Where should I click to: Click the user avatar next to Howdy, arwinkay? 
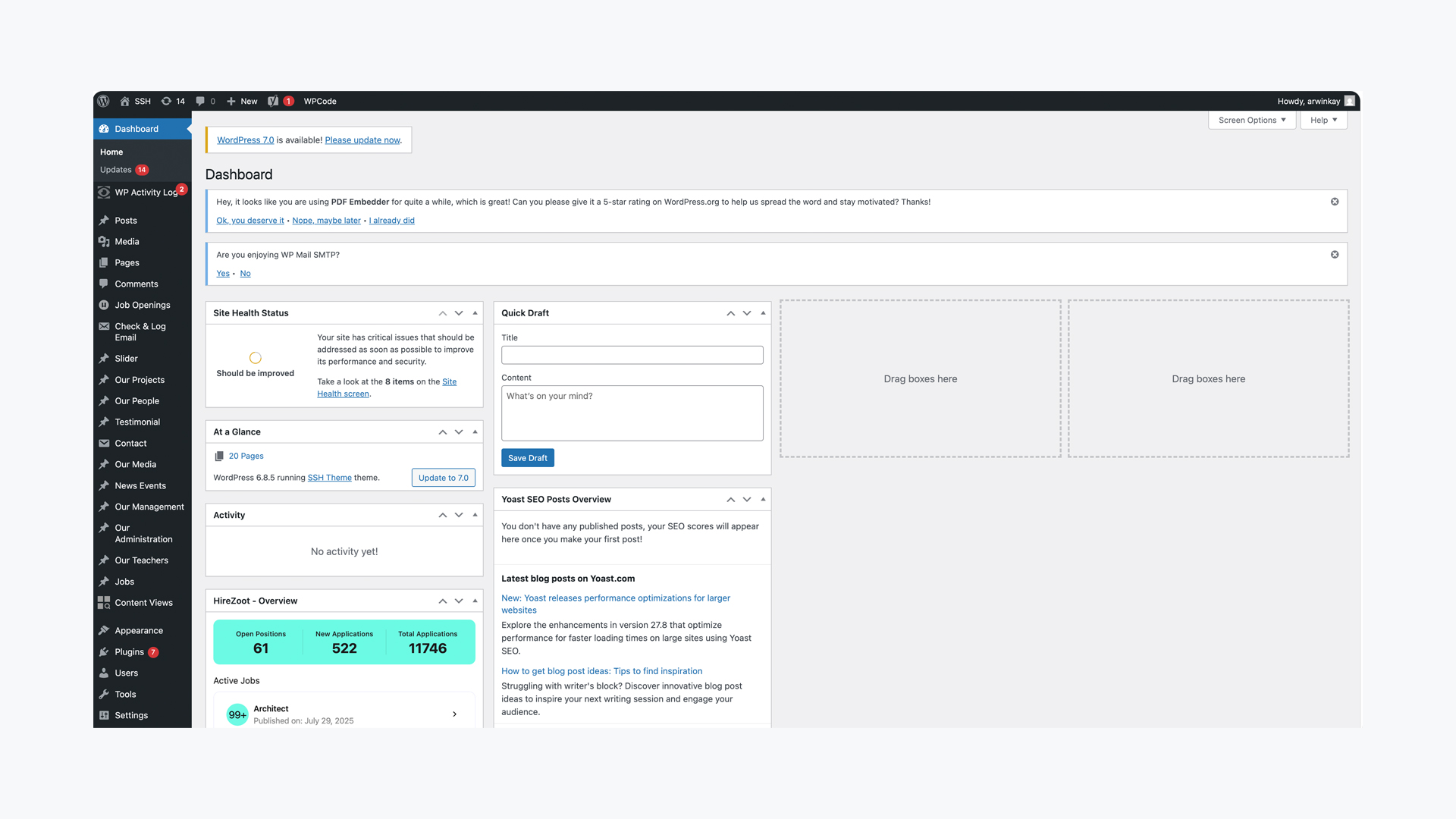1350,101
